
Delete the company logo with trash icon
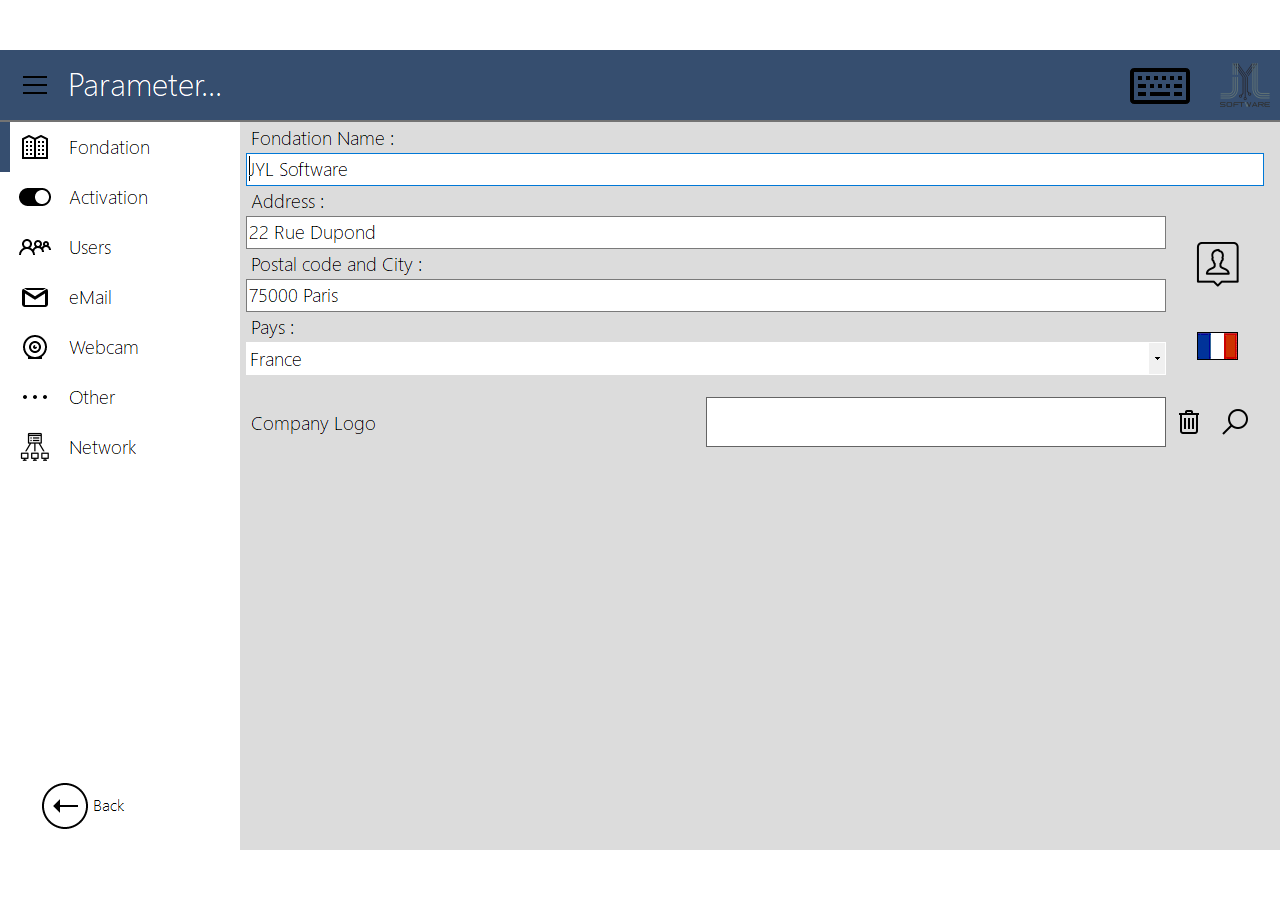point(1188,422)
